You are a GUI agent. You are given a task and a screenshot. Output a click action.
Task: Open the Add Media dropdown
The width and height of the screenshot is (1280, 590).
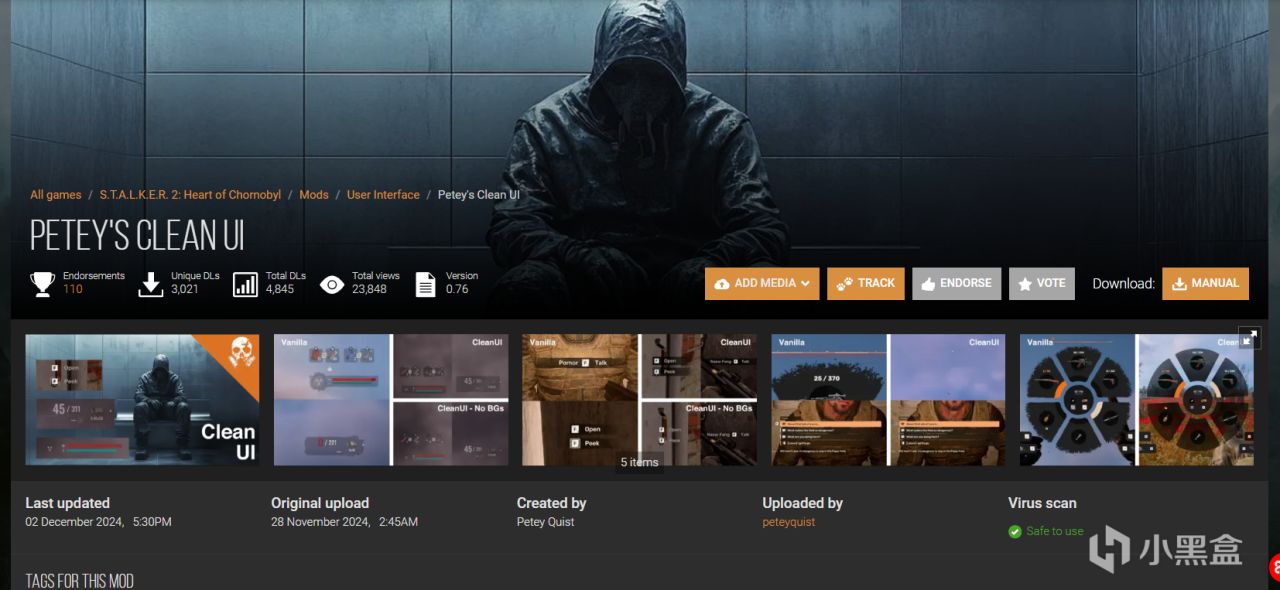[762, 283]
